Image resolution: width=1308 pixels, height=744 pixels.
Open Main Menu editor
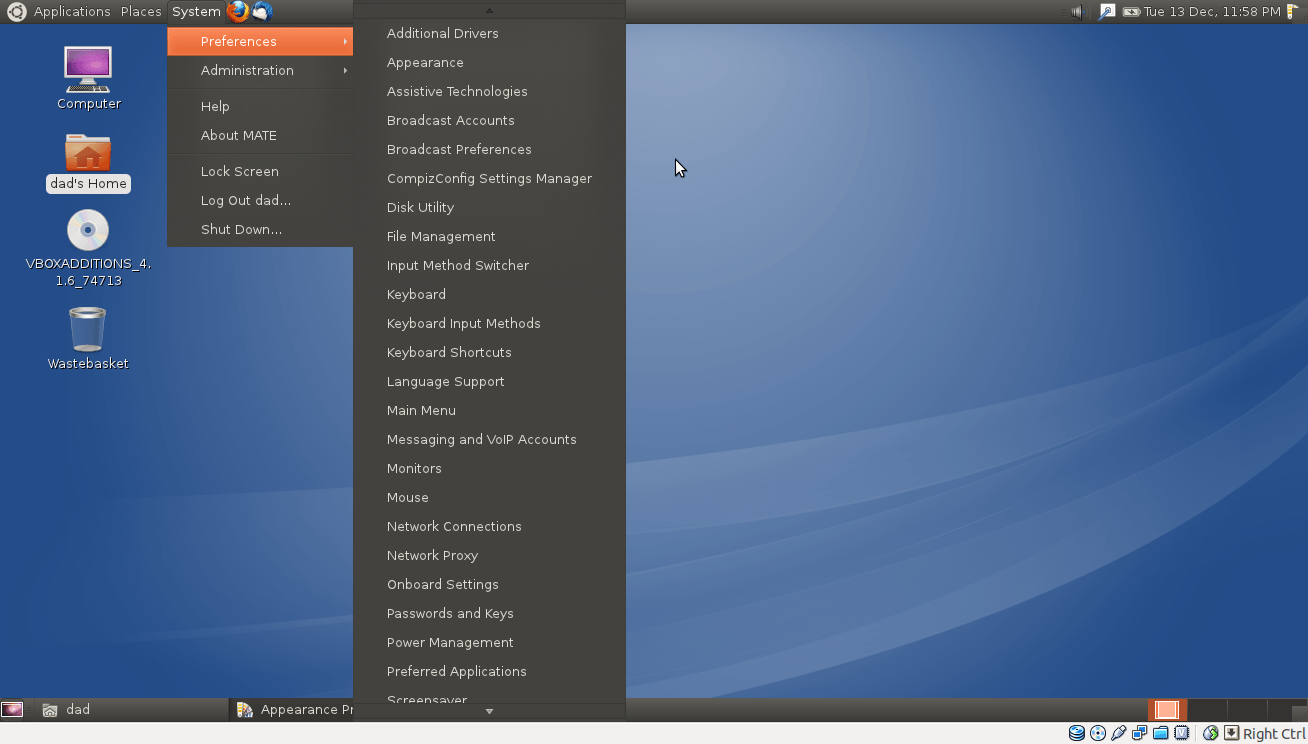coord(489,410)
